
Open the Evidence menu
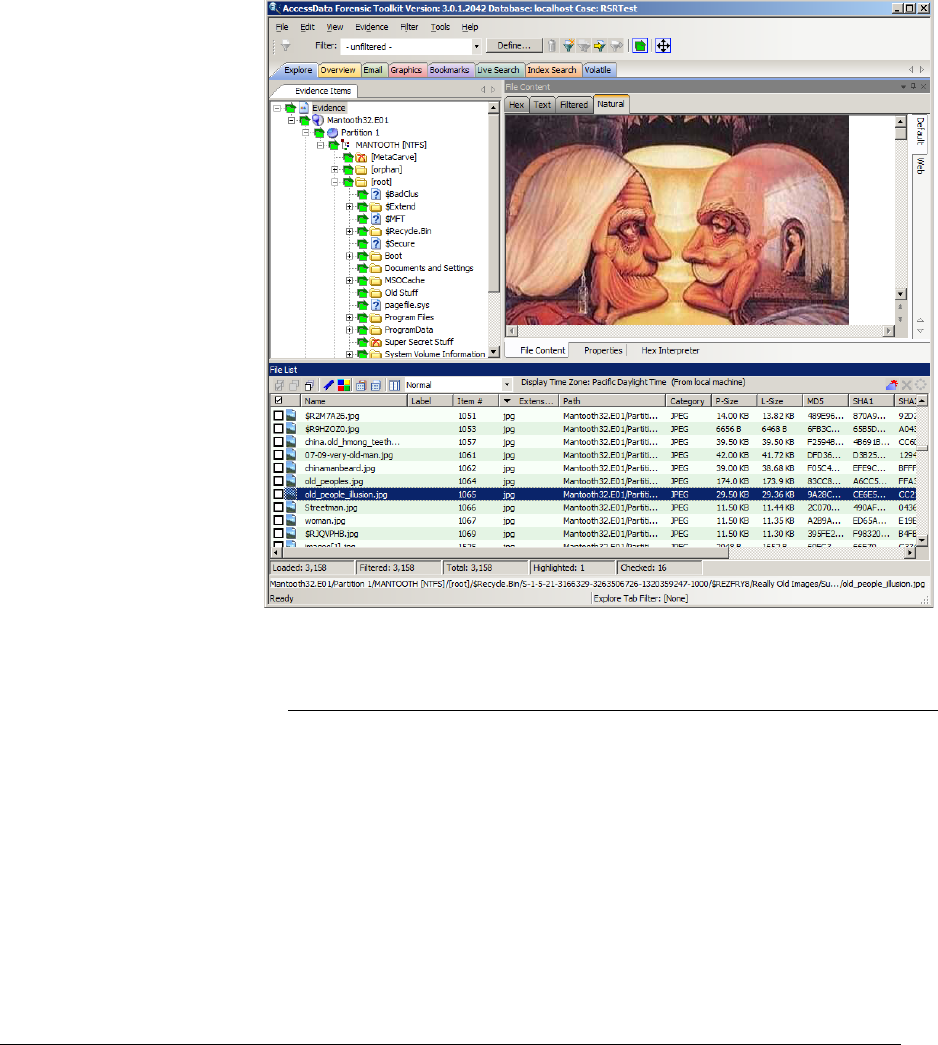point(371,27)
